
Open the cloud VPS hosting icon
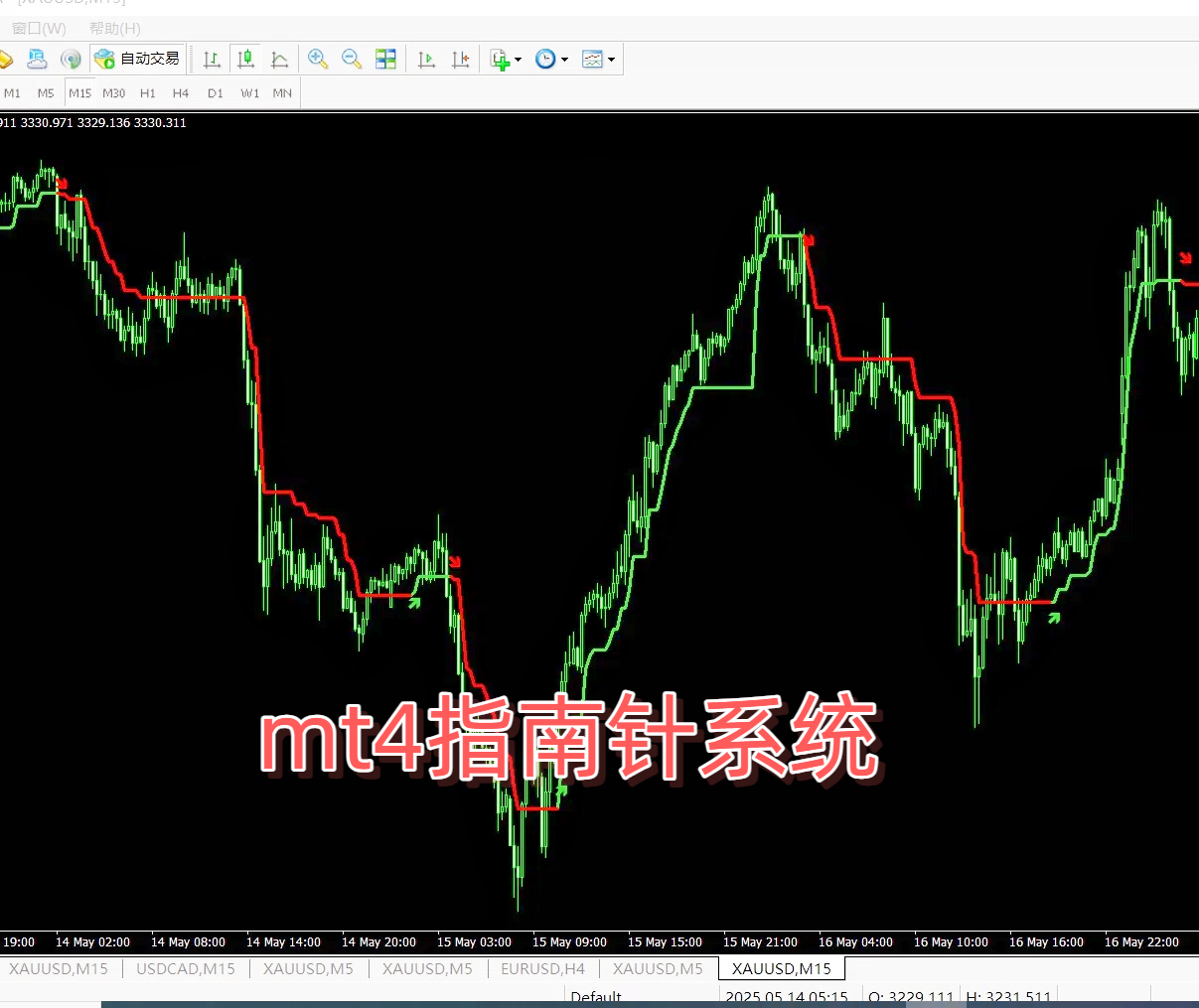point(37,59)
